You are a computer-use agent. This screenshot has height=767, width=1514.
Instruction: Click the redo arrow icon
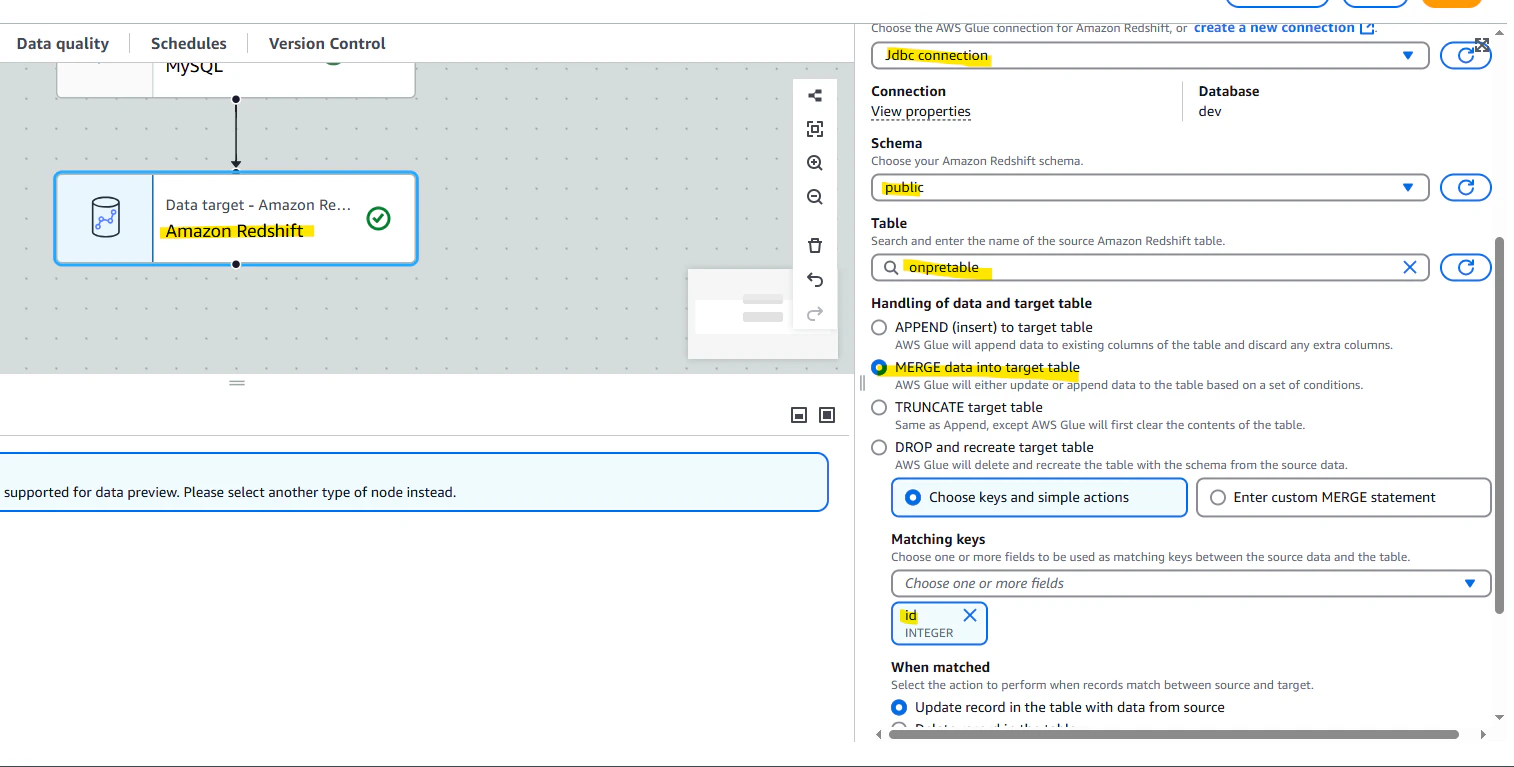click(815, 314)
